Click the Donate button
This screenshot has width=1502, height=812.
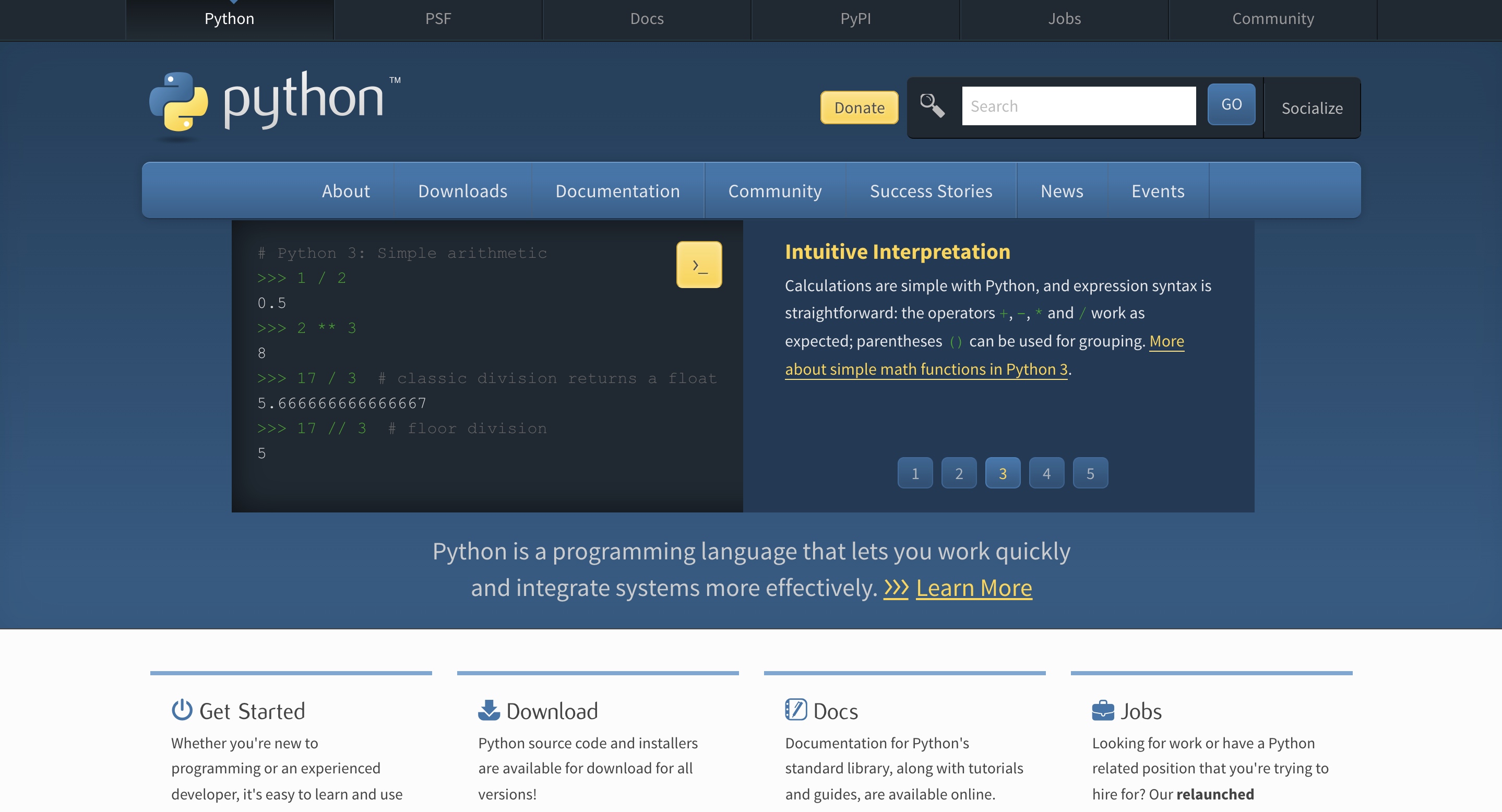click(858, 106)
